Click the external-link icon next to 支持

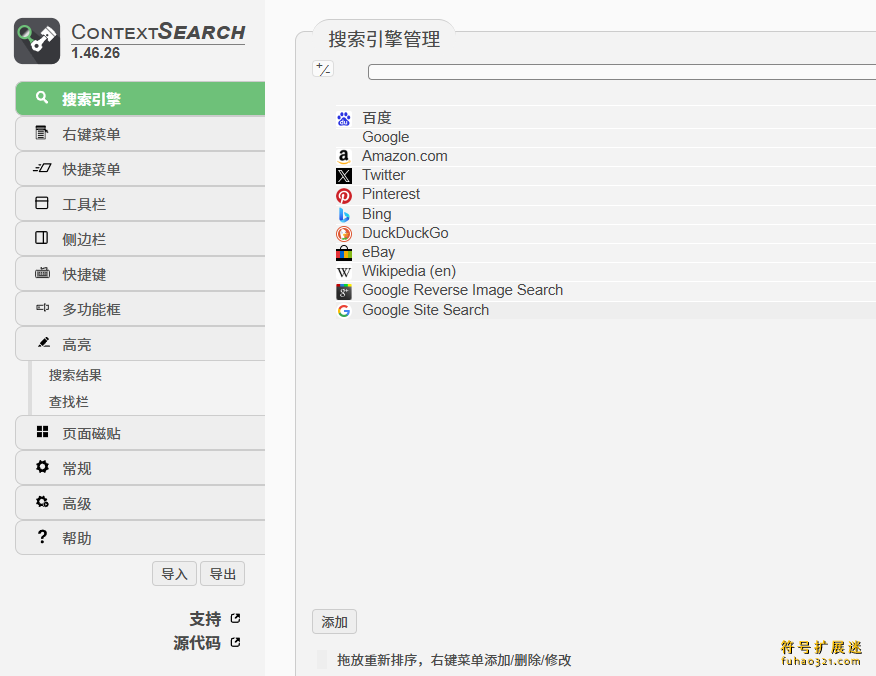(235, 618)
